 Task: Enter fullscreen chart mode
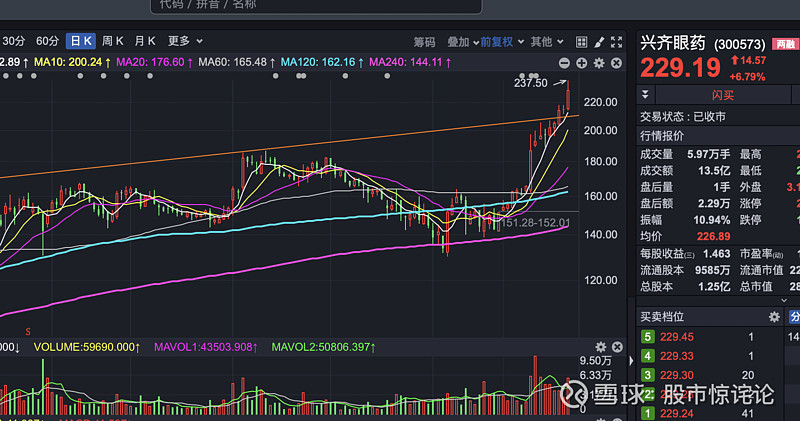[x=617, y=42]
